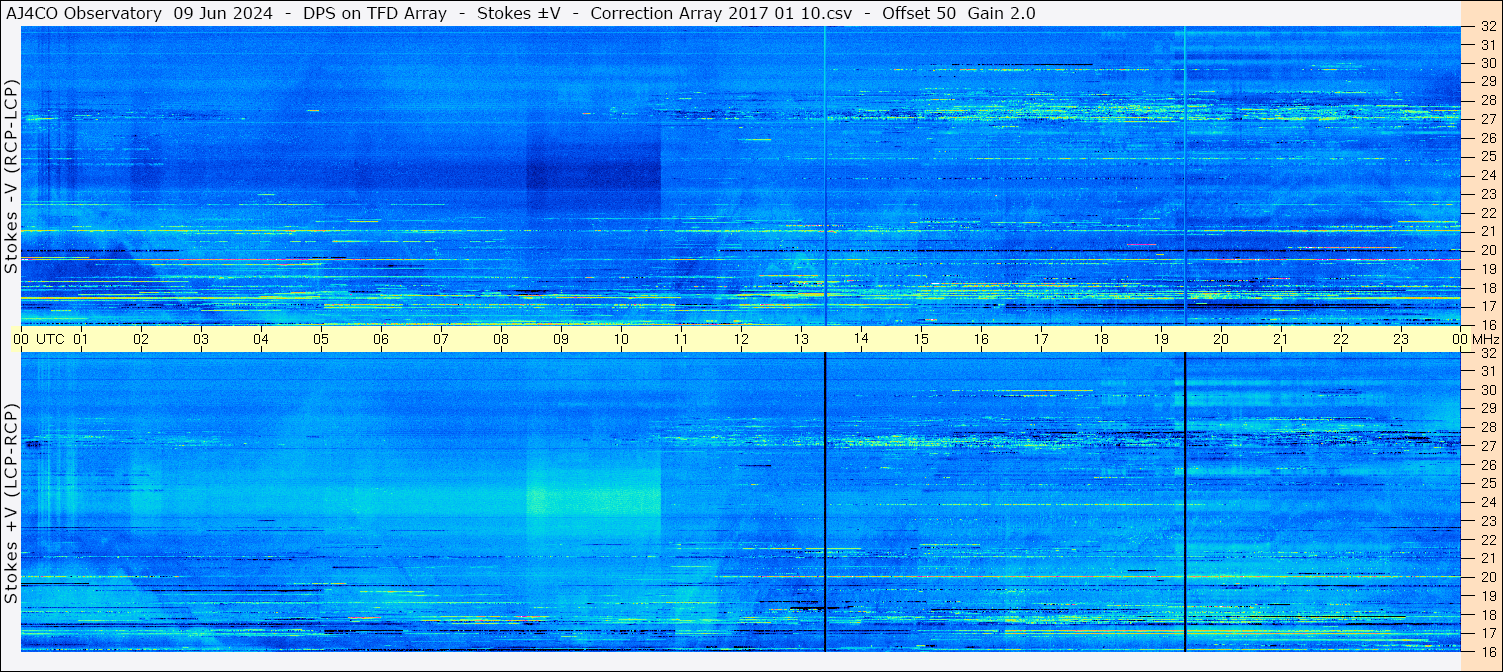Viewport: 1503px width, 672px height.
Task: Click the 29 MHz label of lower panel
Action: pos(1488,409)
